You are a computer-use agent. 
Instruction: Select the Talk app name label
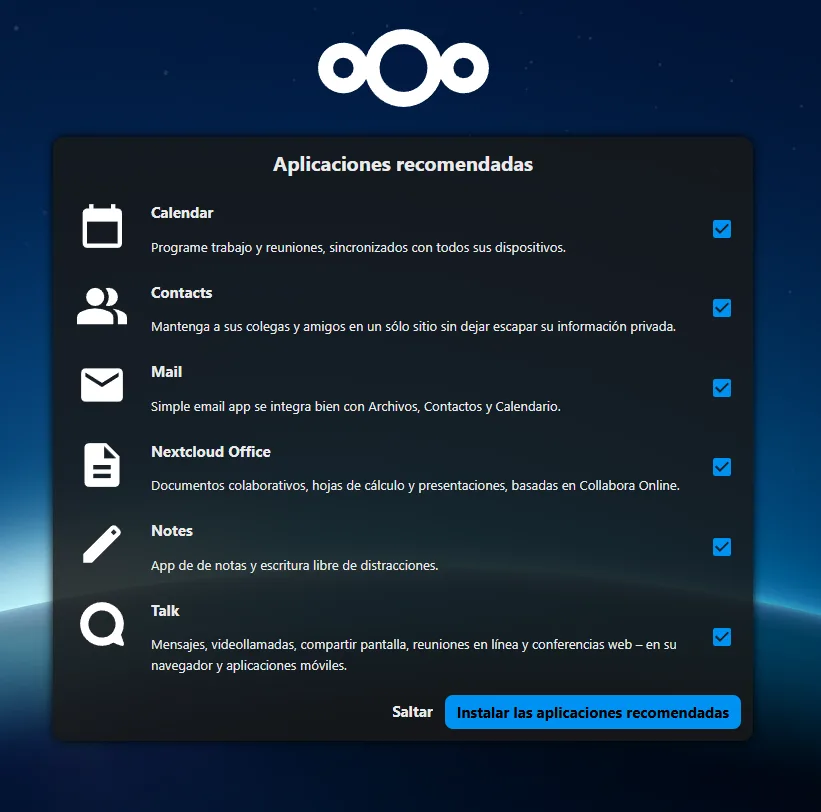point(165,611)
